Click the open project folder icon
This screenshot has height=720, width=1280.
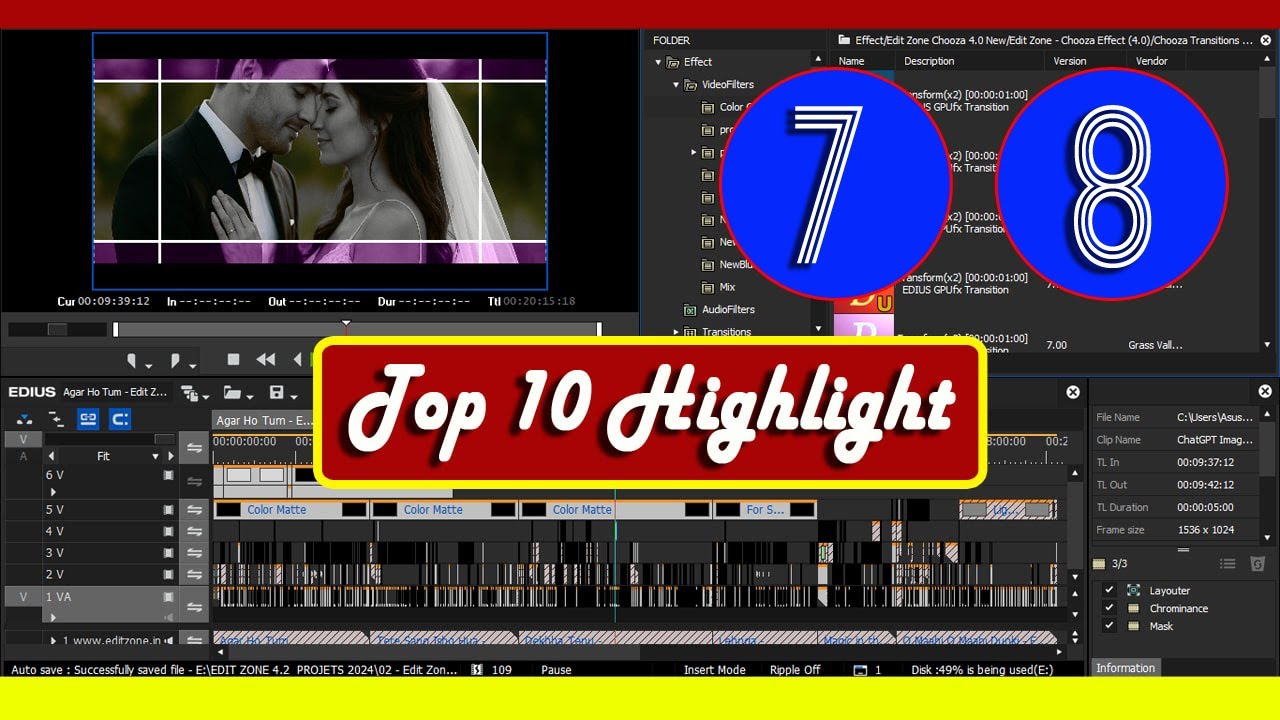click(x=232, y=393)
